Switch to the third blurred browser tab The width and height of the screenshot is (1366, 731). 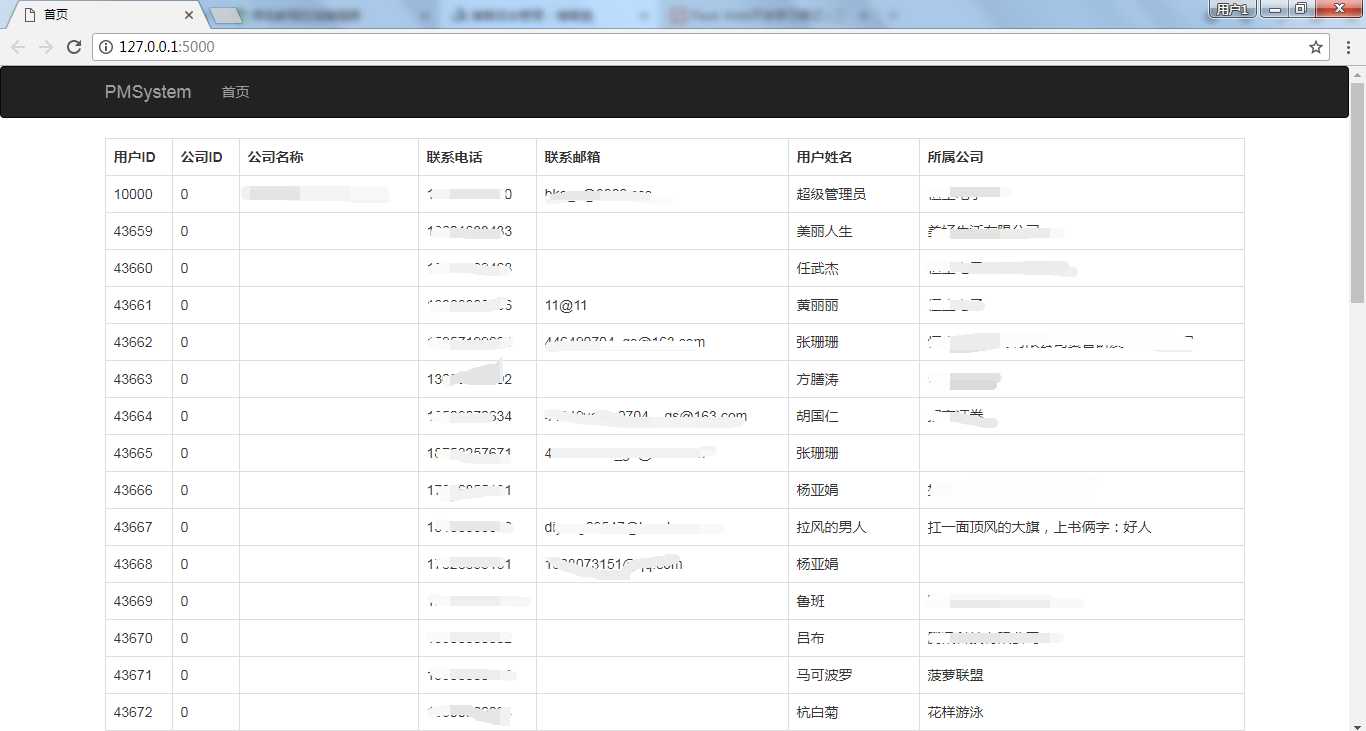(550, 15)
